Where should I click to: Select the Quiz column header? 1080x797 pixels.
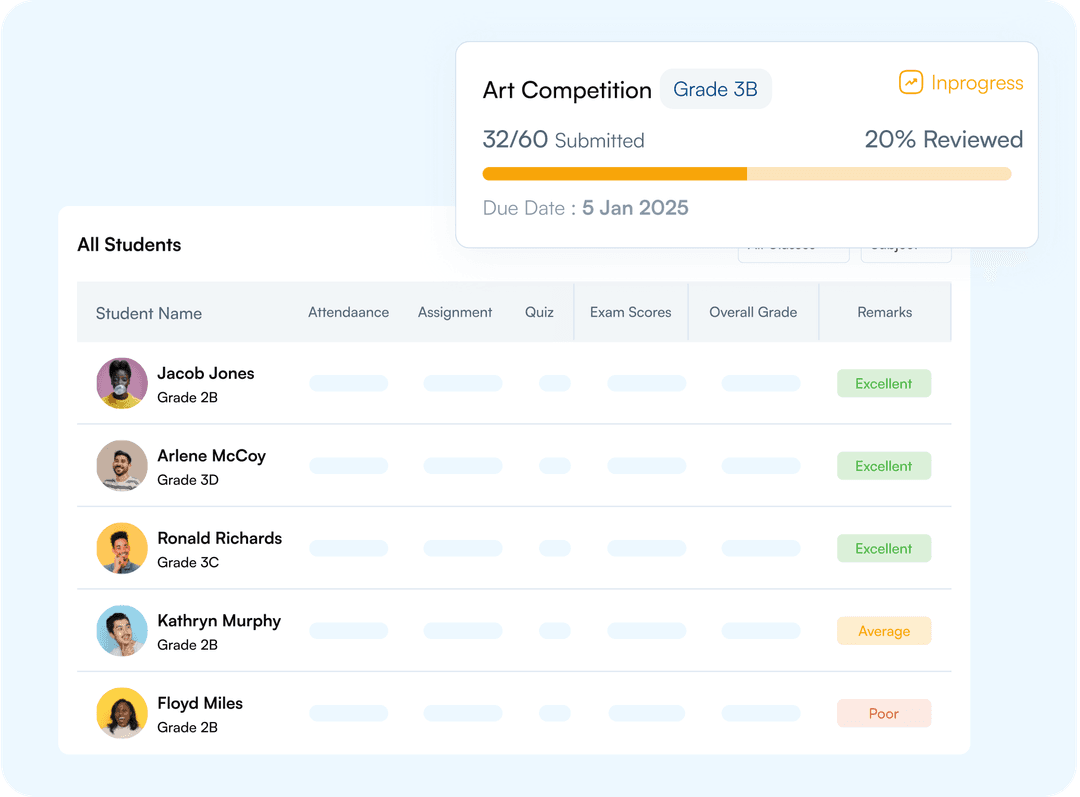pyautogui.click(x=539, y=312)
